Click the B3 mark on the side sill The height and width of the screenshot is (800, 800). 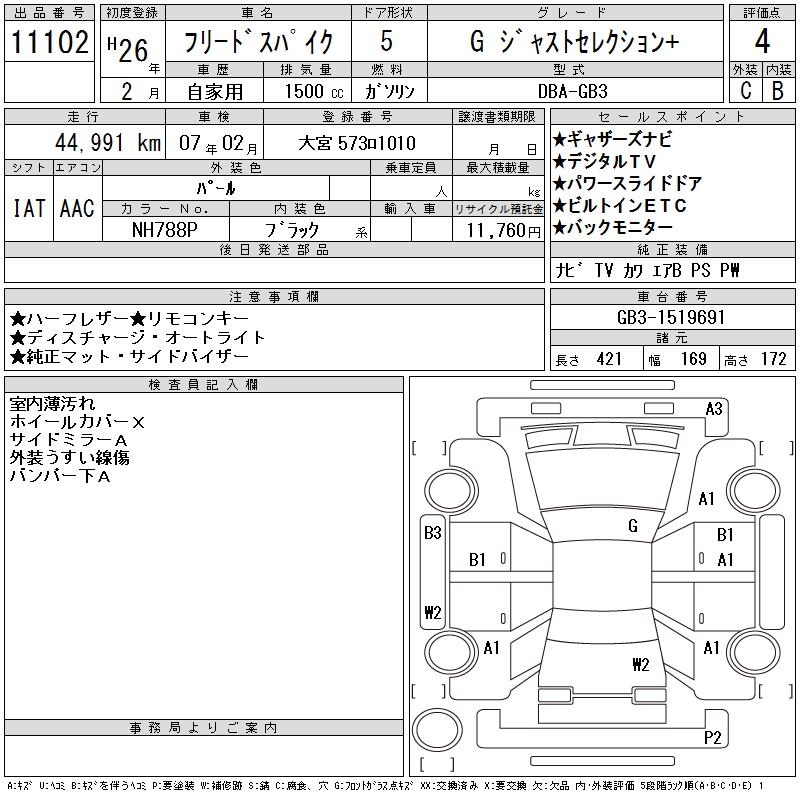coord(433,533)
